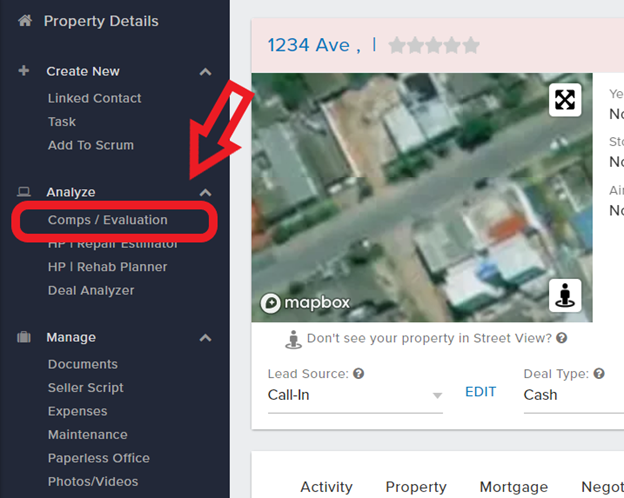Open the Lead Source Call-In dropdown

pyautogui.click(x=355, y=395)
